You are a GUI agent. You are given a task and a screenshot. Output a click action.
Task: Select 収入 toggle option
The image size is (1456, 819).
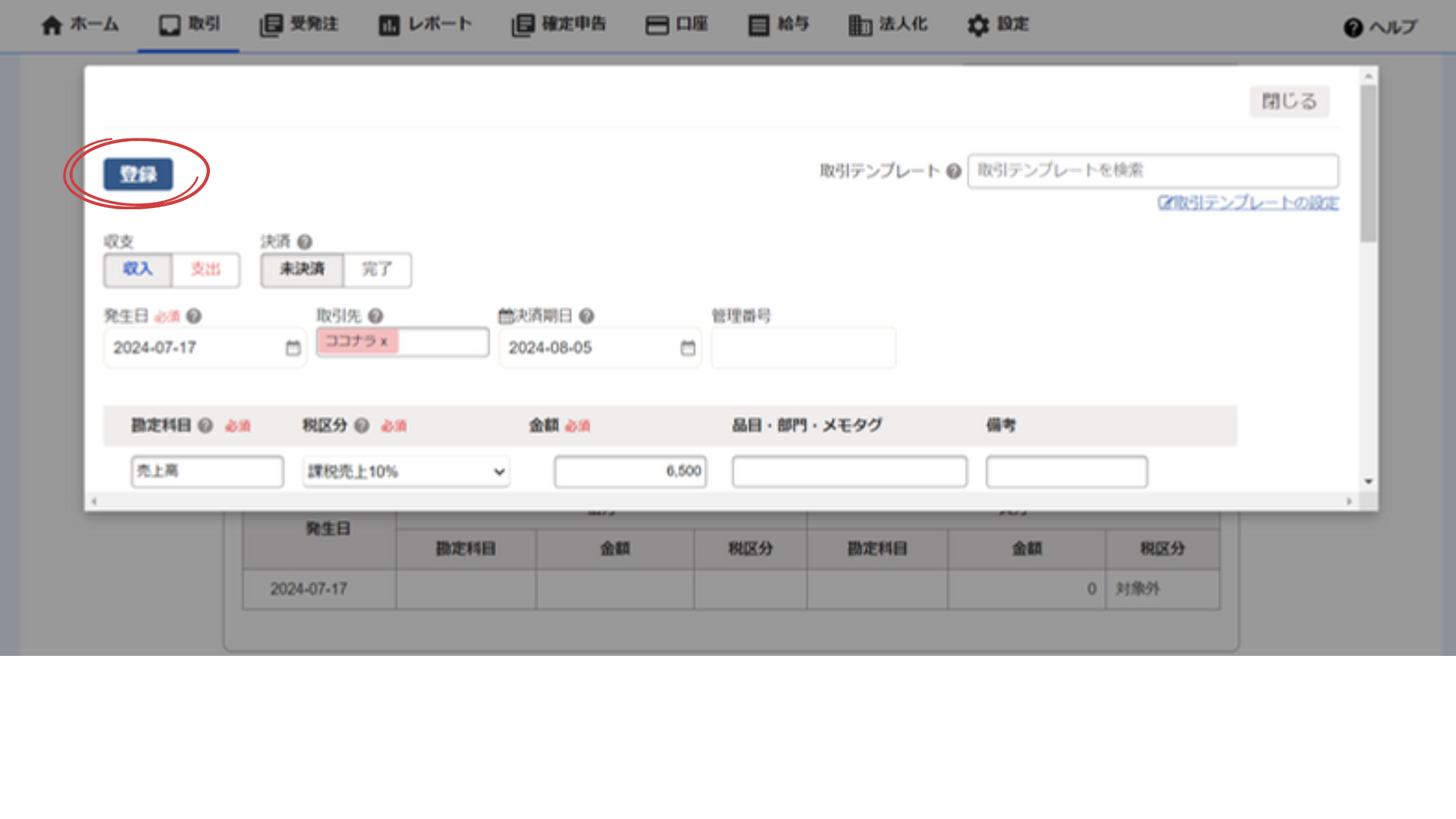pyautogui.click(x=138, y=269)
